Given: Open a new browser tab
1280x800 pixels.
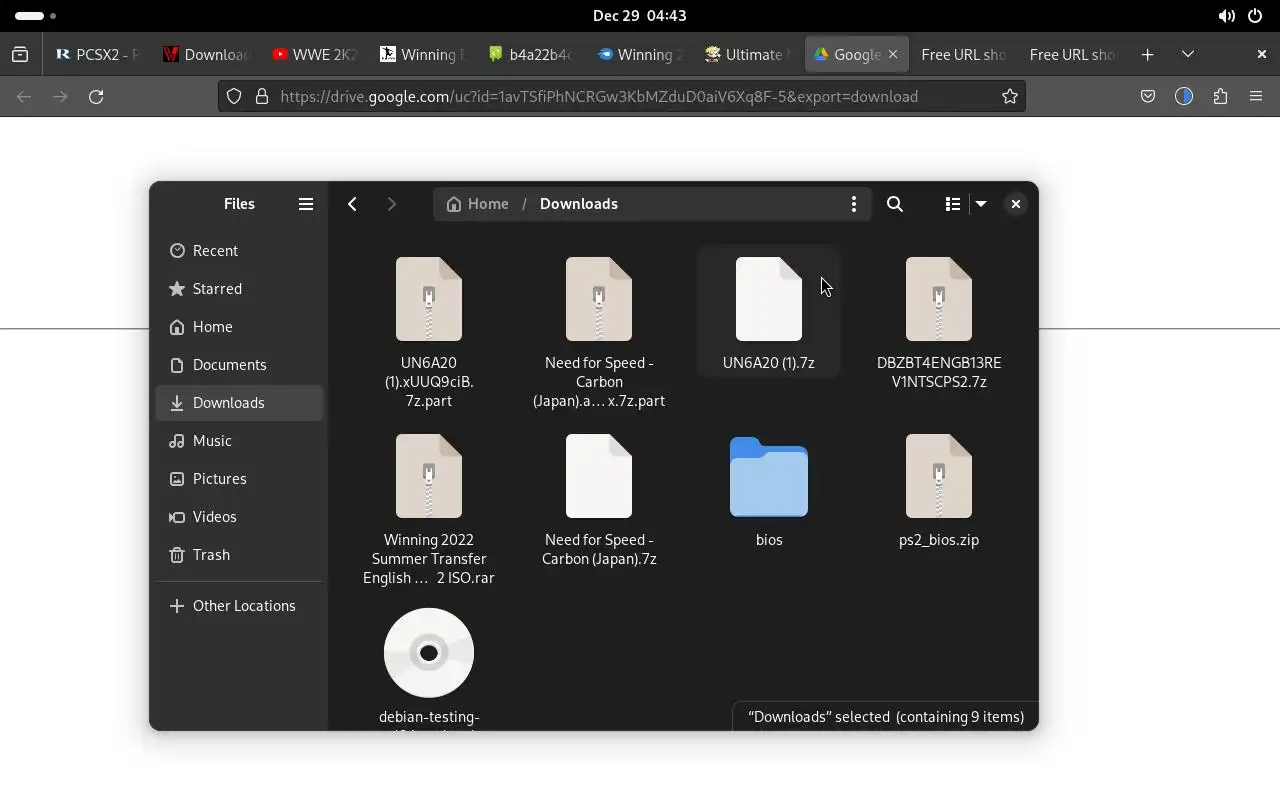Looking at the screenshot, I should coord(1147,55).
